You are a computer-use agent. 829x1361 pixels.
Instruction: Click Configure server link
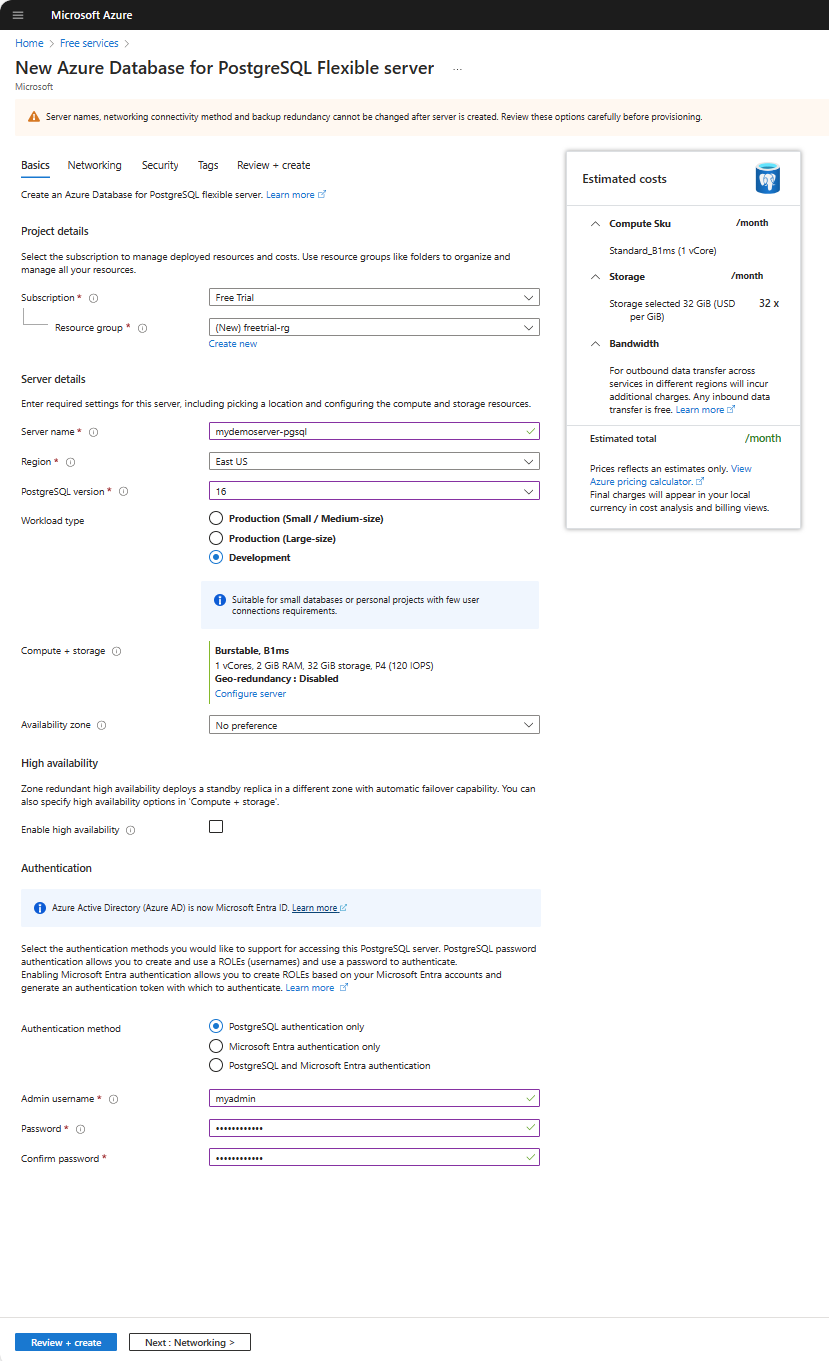(x=249, y=693)
